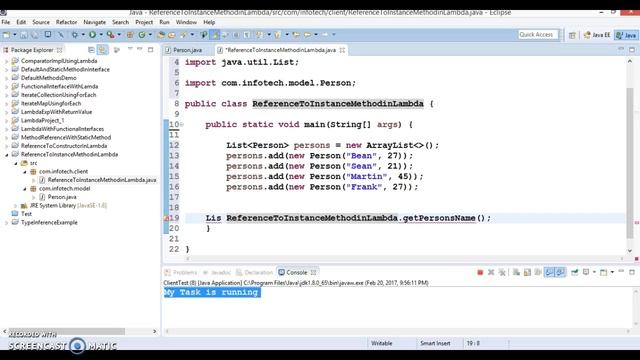The width and height of the screenshot is (640, 360).
Task: Select the MethodReferenceWithStaticMethod project
Action: (x=66, y=138)
